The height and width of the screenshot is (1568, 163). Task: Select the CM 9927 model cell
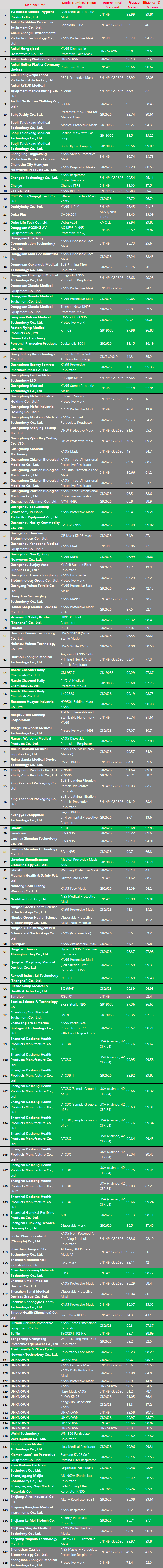pyautogui.click(x=79, y=673)
